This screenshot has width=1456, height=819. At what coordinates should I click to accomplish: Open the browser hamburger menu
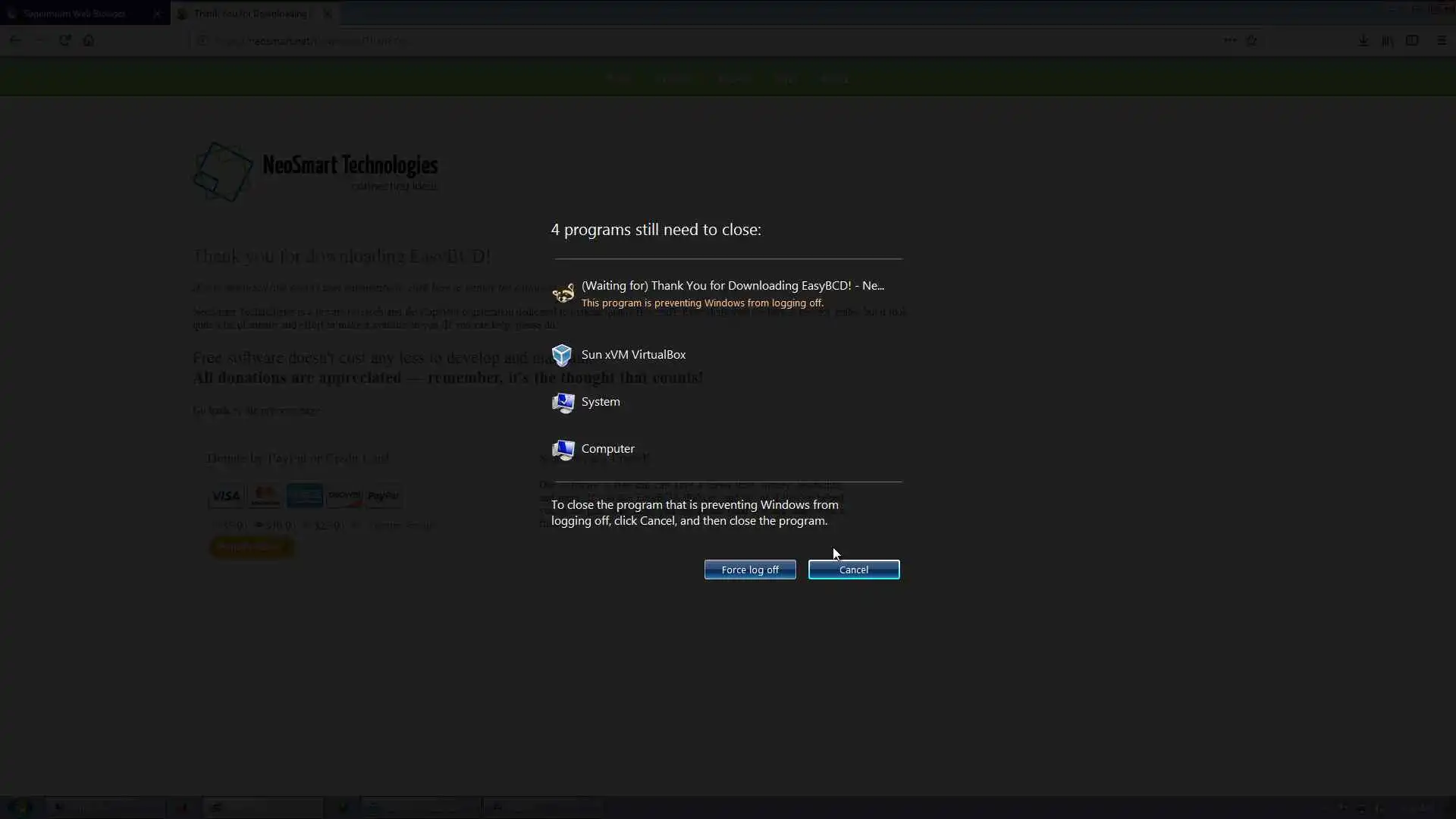(1441, 40)
